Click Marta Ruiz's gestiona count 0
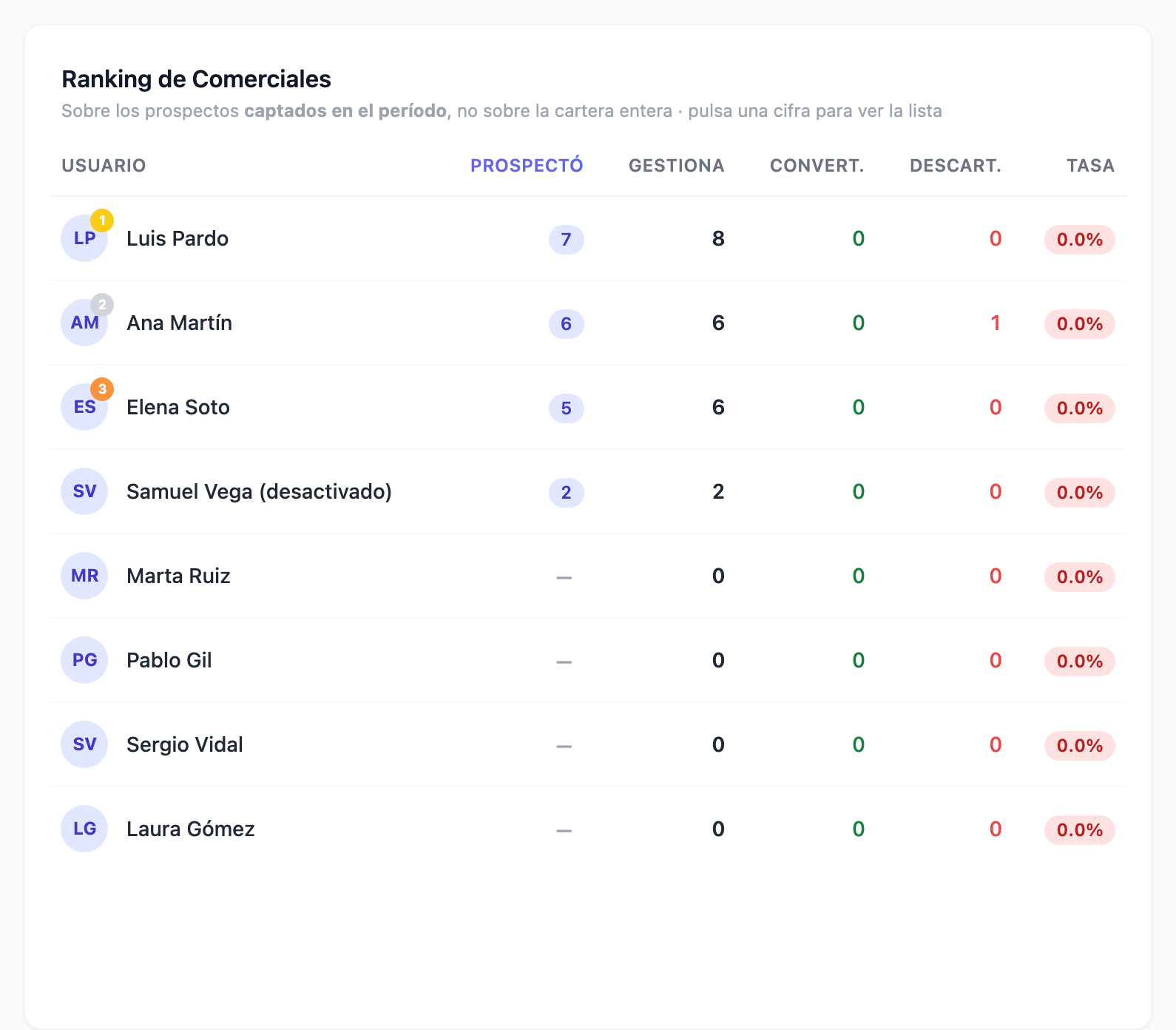The image size is (1176, 1030). [718, 576]
